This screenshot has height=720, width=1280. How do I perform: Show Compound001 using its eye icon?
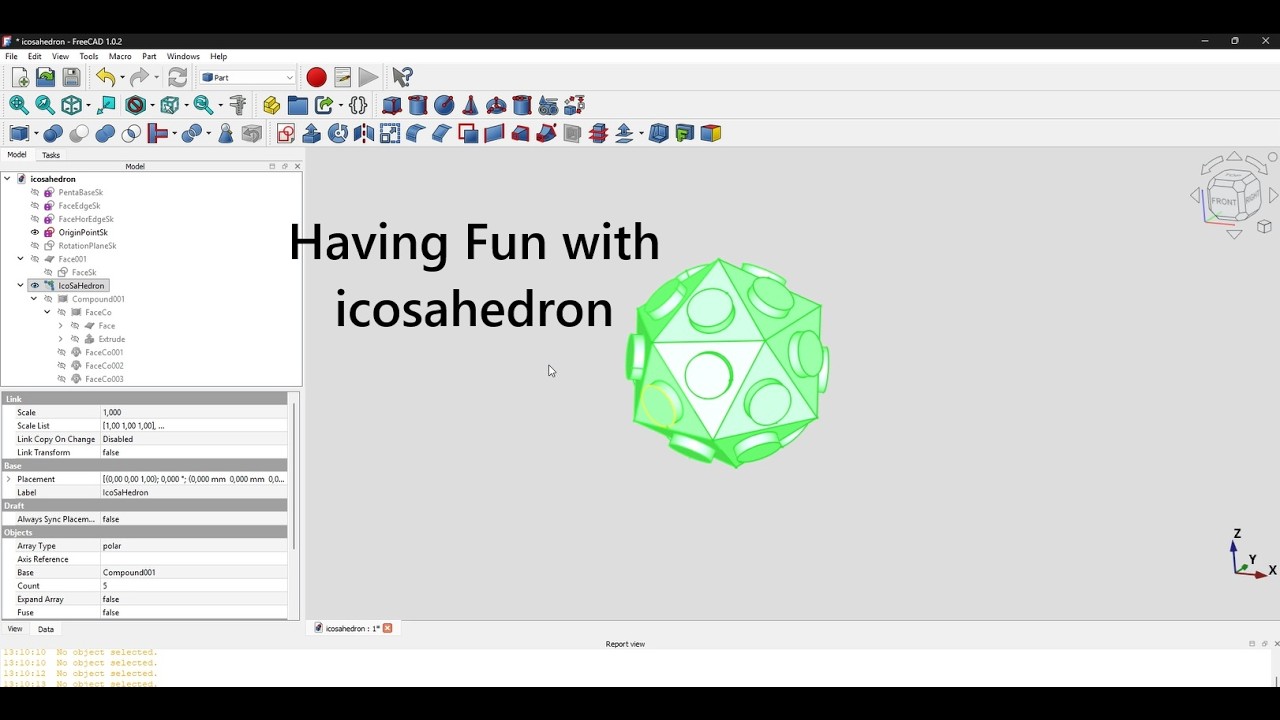pyautogui.click(x=48, y=299)
